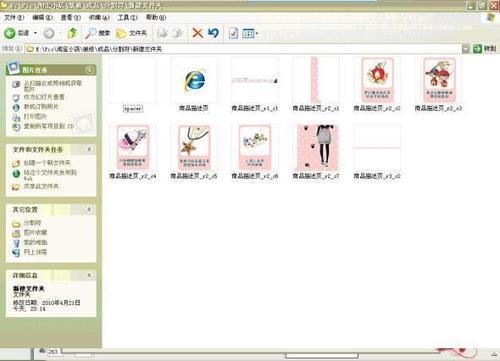Viewport: 500px width, 361px height.
Task: Select thumbnail 商品描述页_r3_c2
Action: click(x=377, y=148)
